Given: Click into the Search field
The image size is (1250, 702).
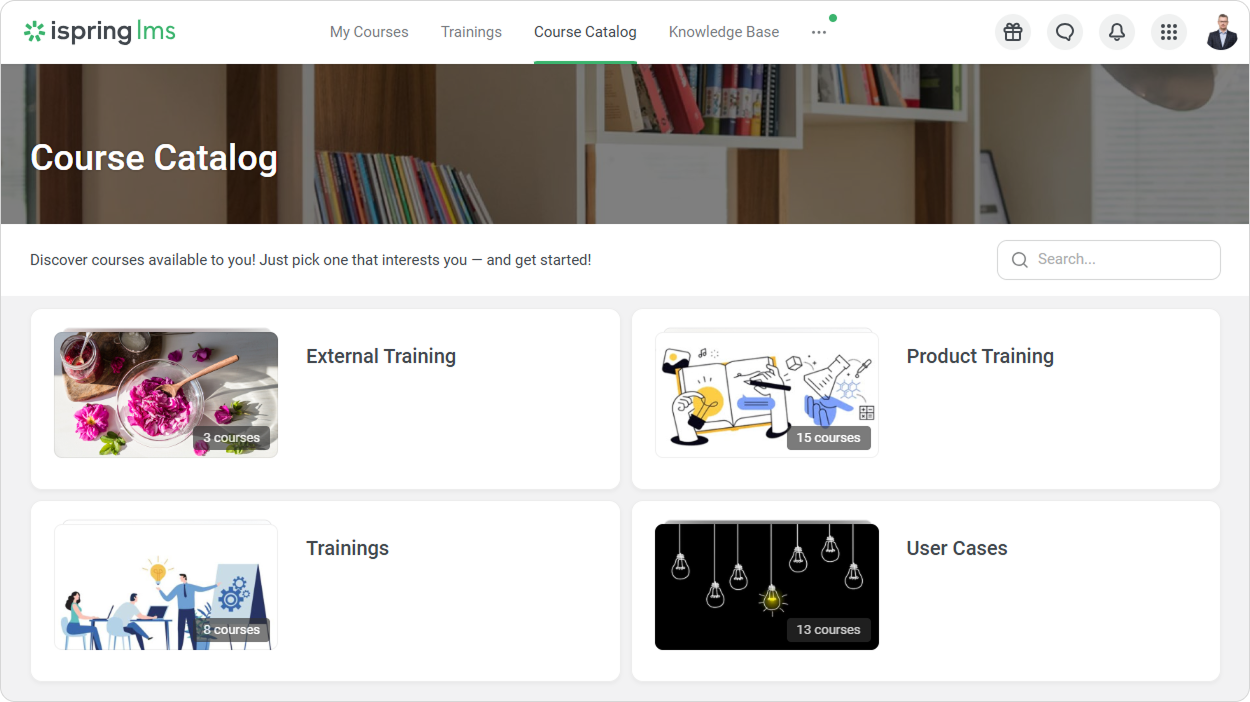Looking at the screenshot, I should coord(1120,260).
